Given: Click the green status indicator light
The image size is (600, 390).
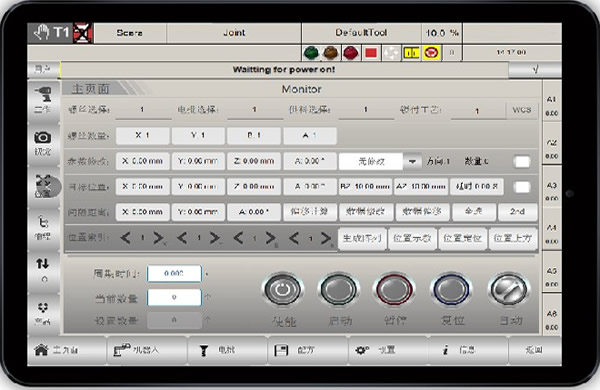Looking at the screenshot, I should (x=311, y=53).
